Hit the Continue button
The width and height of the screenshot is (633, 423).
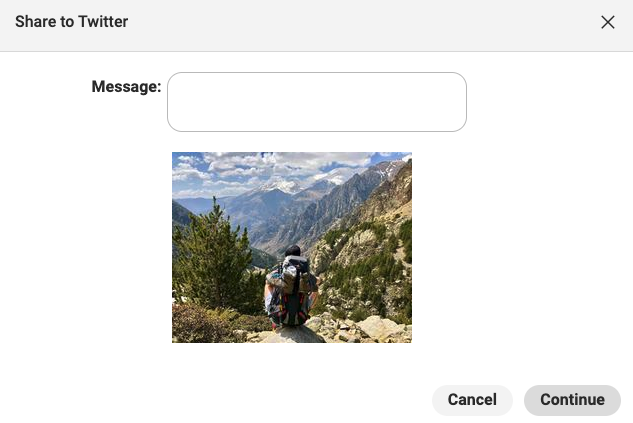click(572, 400)
